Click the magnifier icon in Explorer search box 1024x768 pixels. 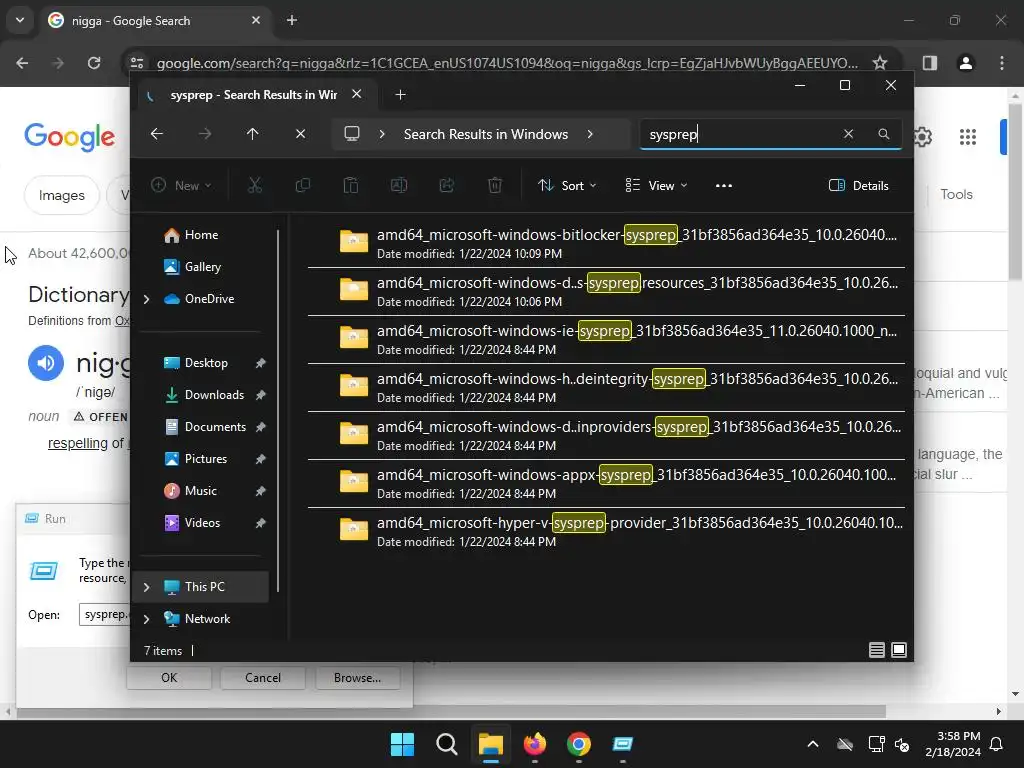click(884, 134)
